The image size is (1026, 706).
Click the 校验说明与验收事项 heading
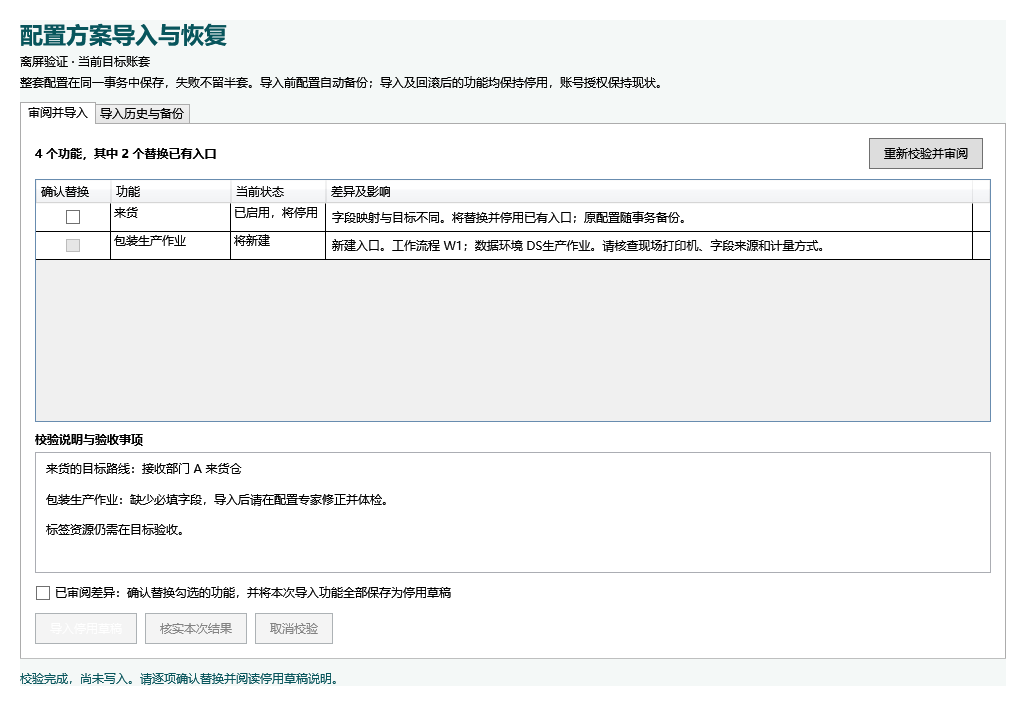point(89,440)
